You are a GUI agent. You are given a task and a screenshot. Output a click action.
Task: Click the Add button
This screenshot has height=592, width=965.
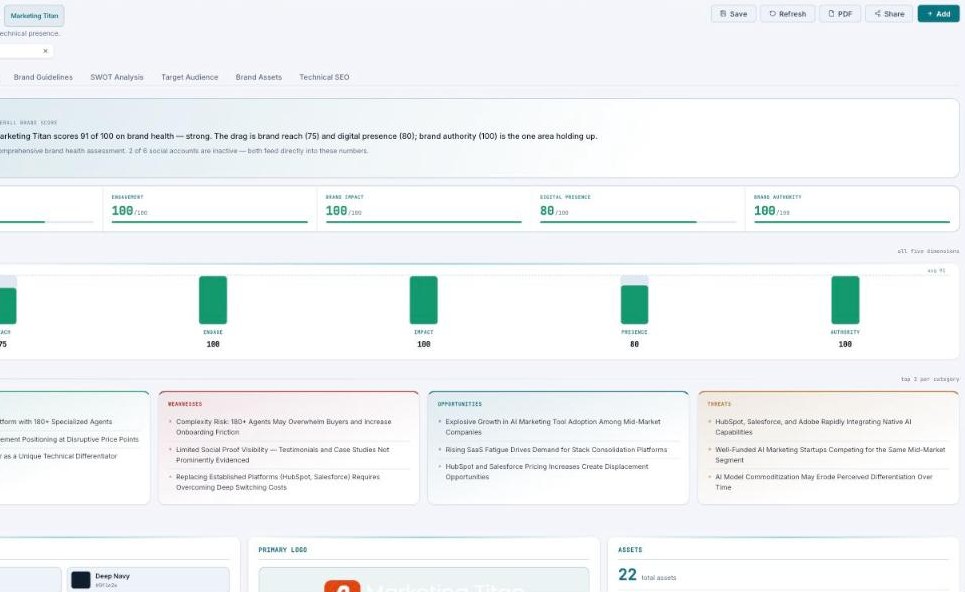coord(938,14)
